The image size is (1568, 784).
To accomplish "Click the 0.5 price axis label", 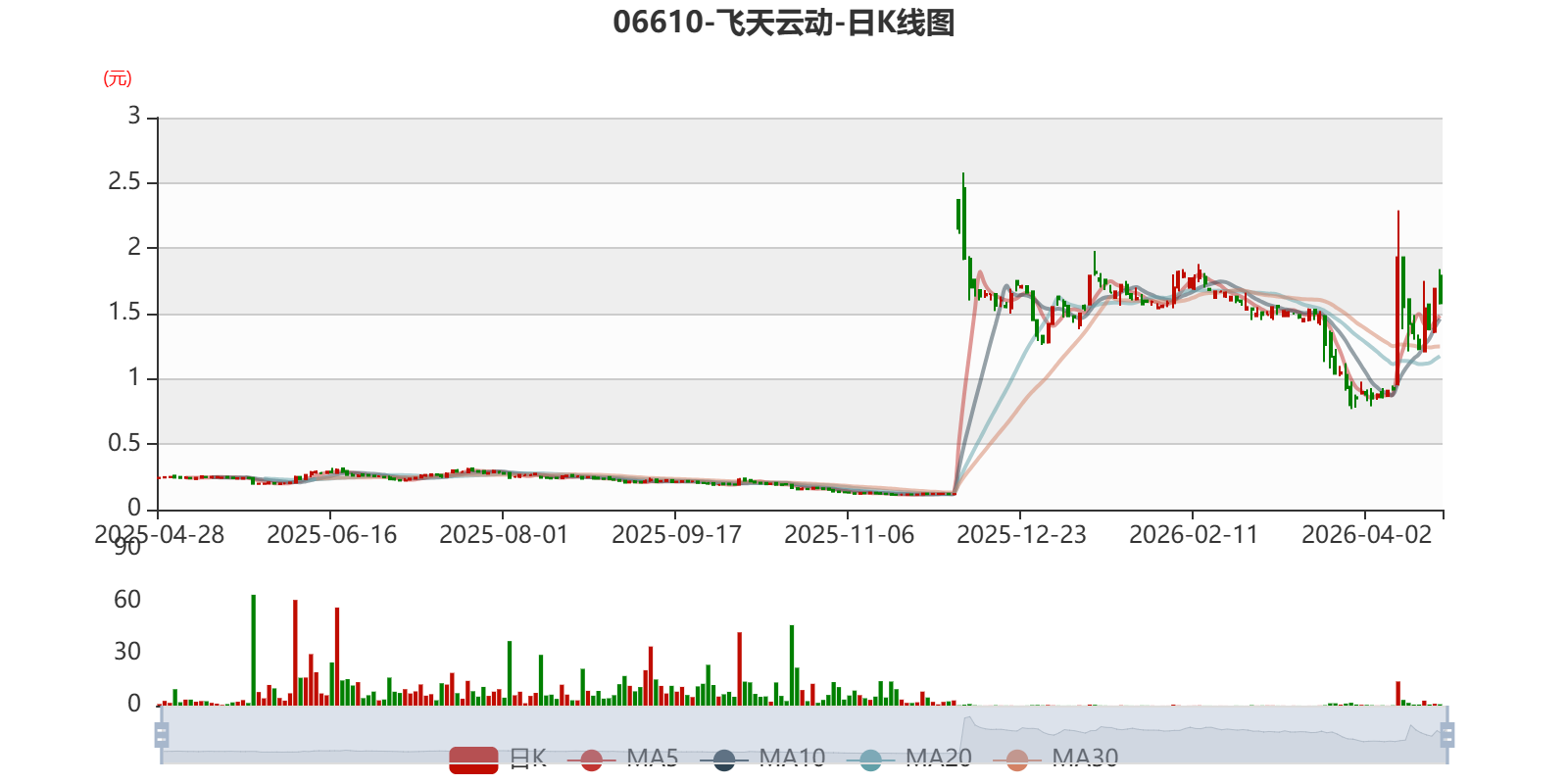I will click(124, 443).
